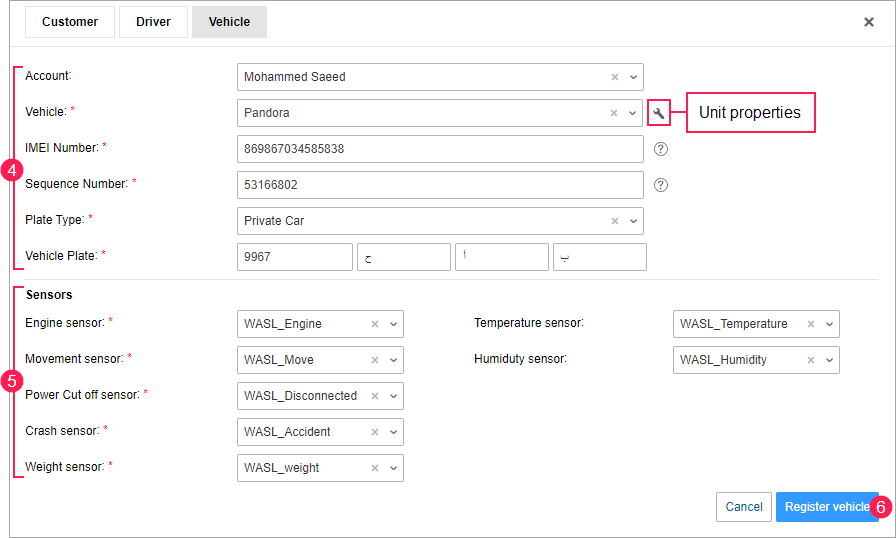Expand the Account dropdown
This screenshot has height=538, width=896.
[633, 77]
